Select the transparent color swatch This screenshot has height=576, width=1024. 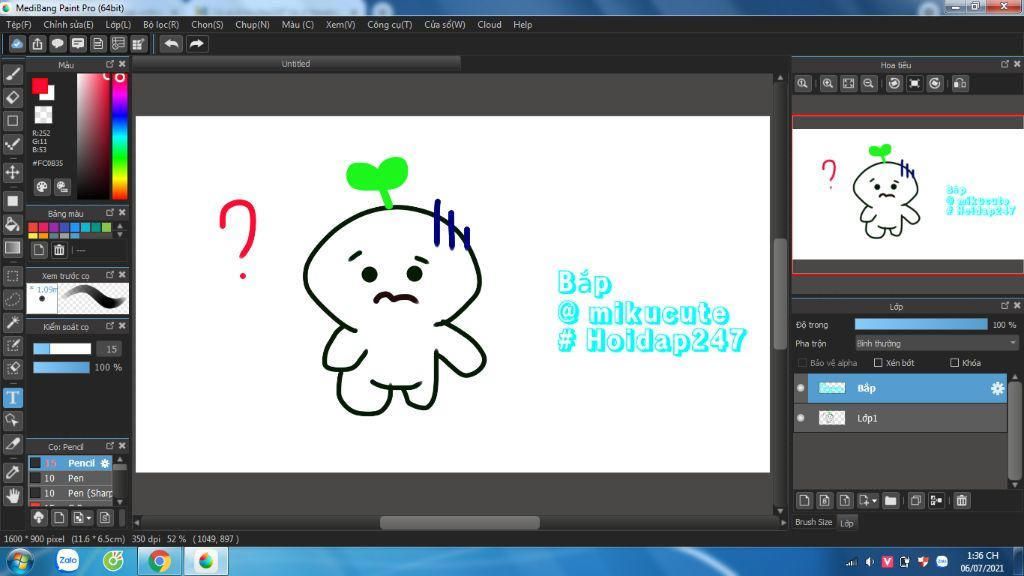44,115
